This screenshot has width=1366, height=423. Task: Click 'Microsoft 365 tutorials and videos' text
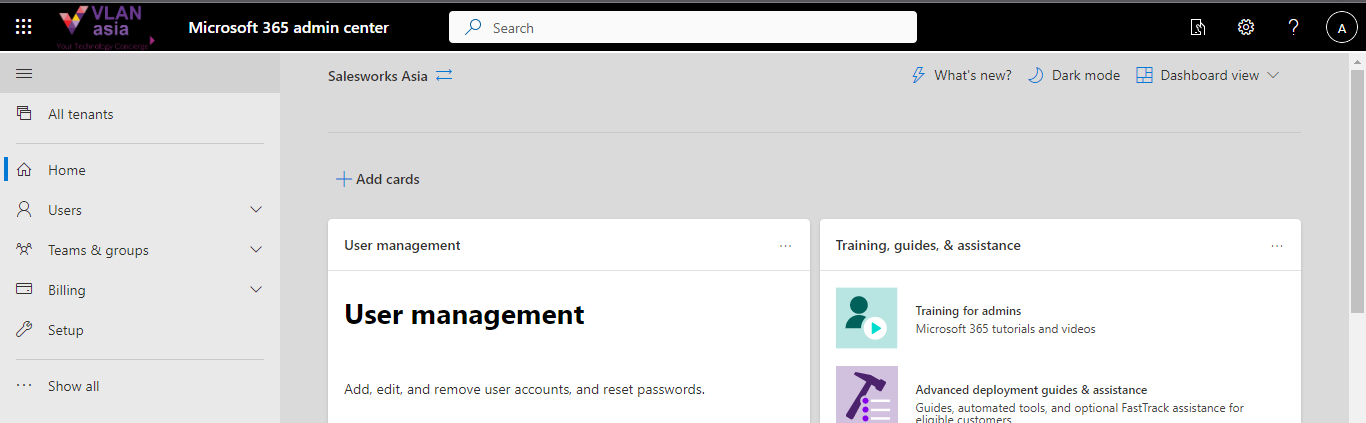pos(1005,329)
